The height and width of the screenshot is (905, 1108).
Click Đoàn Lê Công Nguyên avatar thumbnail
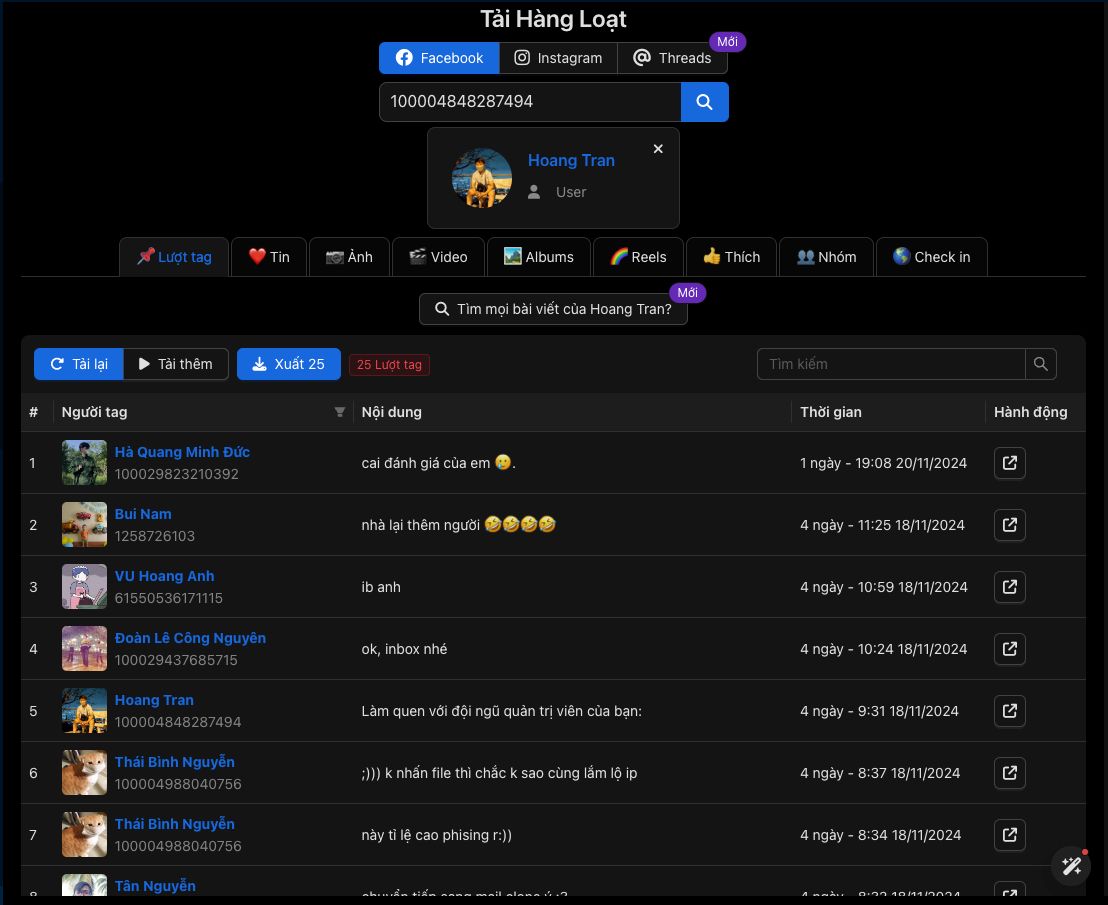click(x=84, y=649)
